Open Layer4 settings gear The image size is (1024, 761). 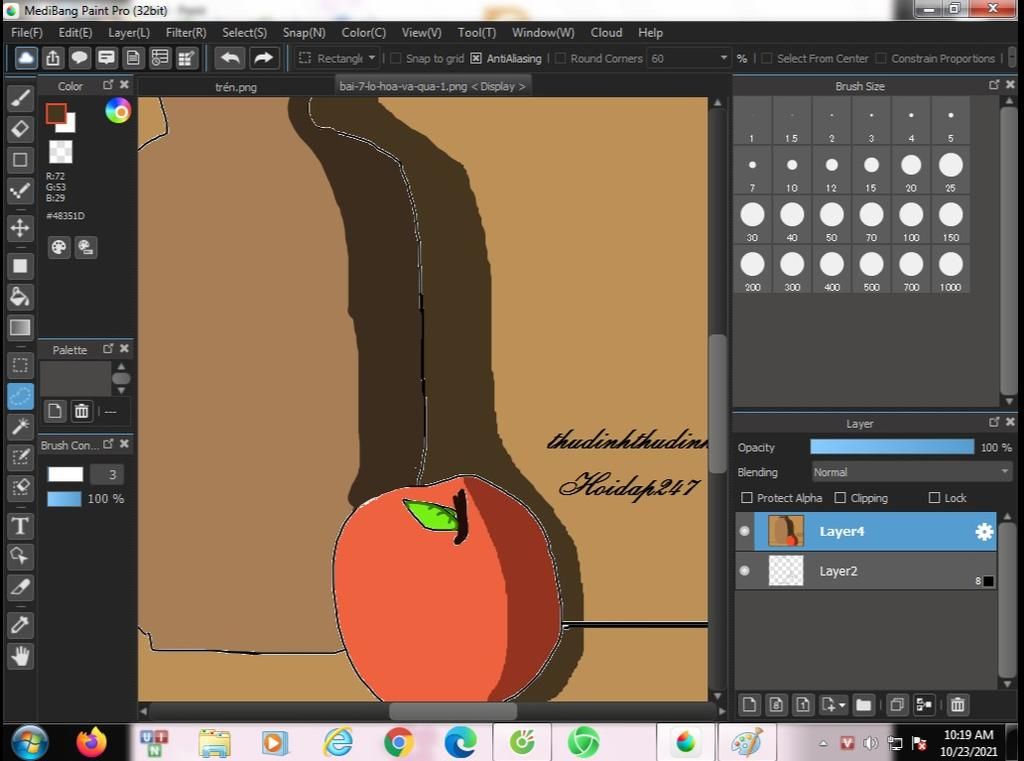pos(984,532)
